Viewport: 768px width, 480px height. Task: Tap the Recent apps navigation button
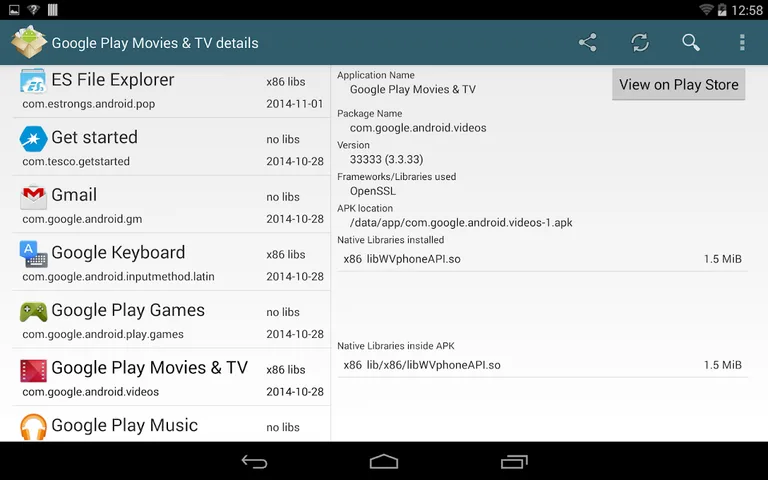click(514, 461)
